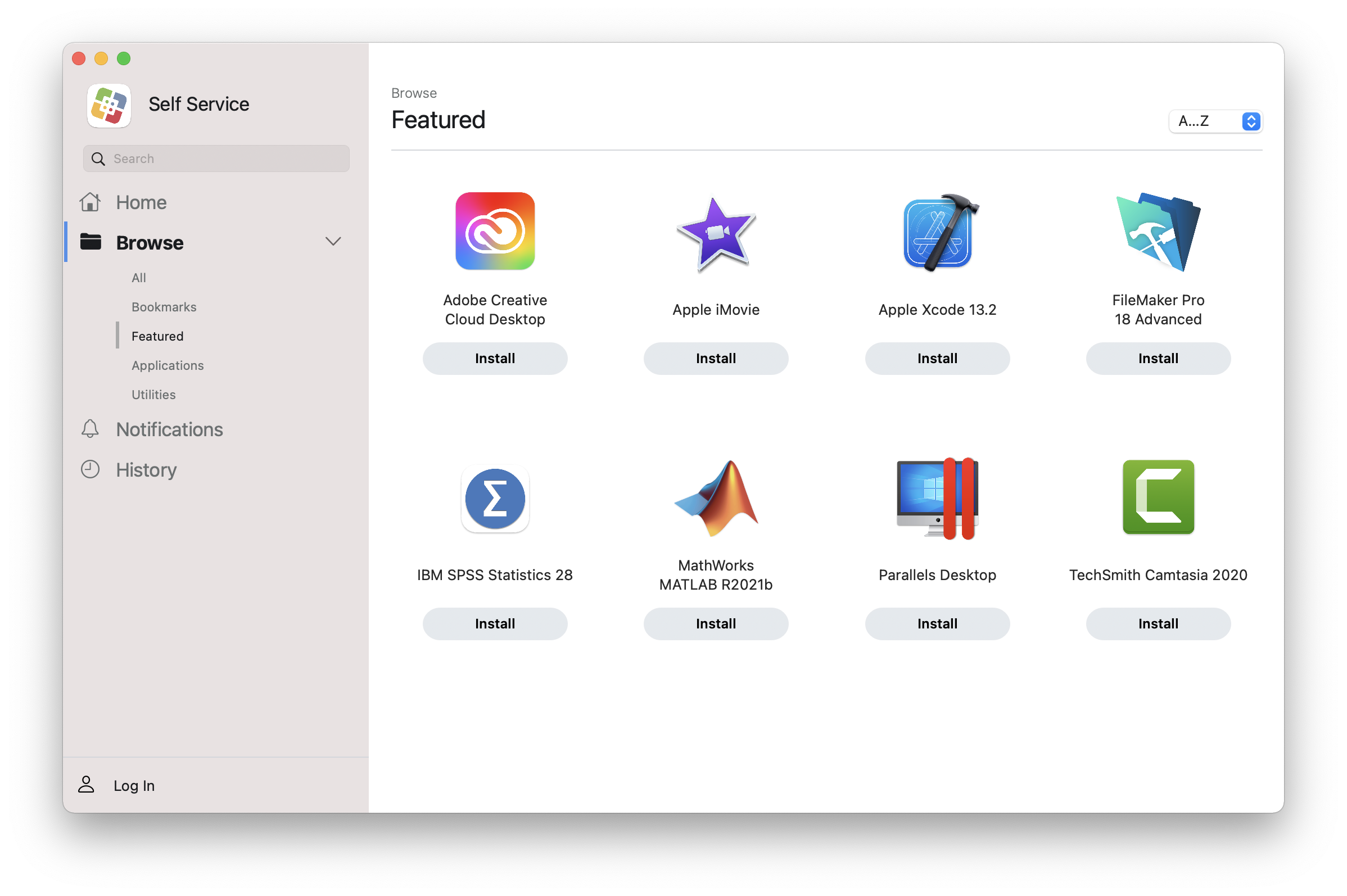Click the Home house icon
1347x896 pixels.
click(x=91, y=202)
